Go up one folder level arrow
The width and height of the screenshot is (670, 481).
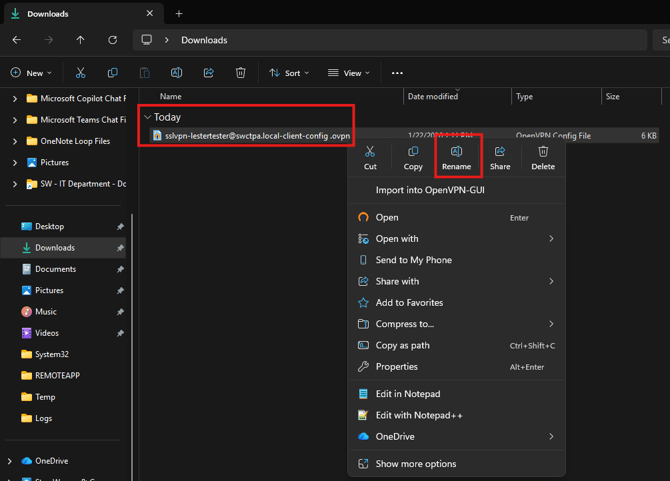pos(80,40)
